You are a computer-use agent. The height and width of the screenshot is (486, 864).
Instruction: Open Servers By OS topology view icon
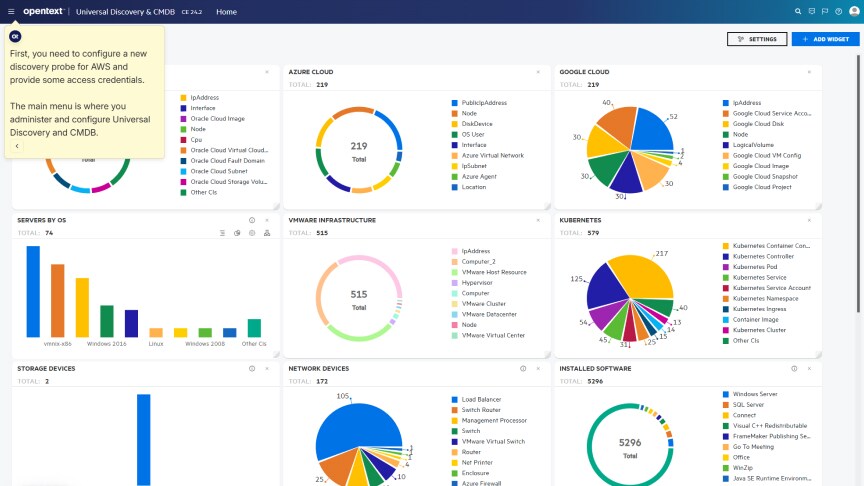267,233
